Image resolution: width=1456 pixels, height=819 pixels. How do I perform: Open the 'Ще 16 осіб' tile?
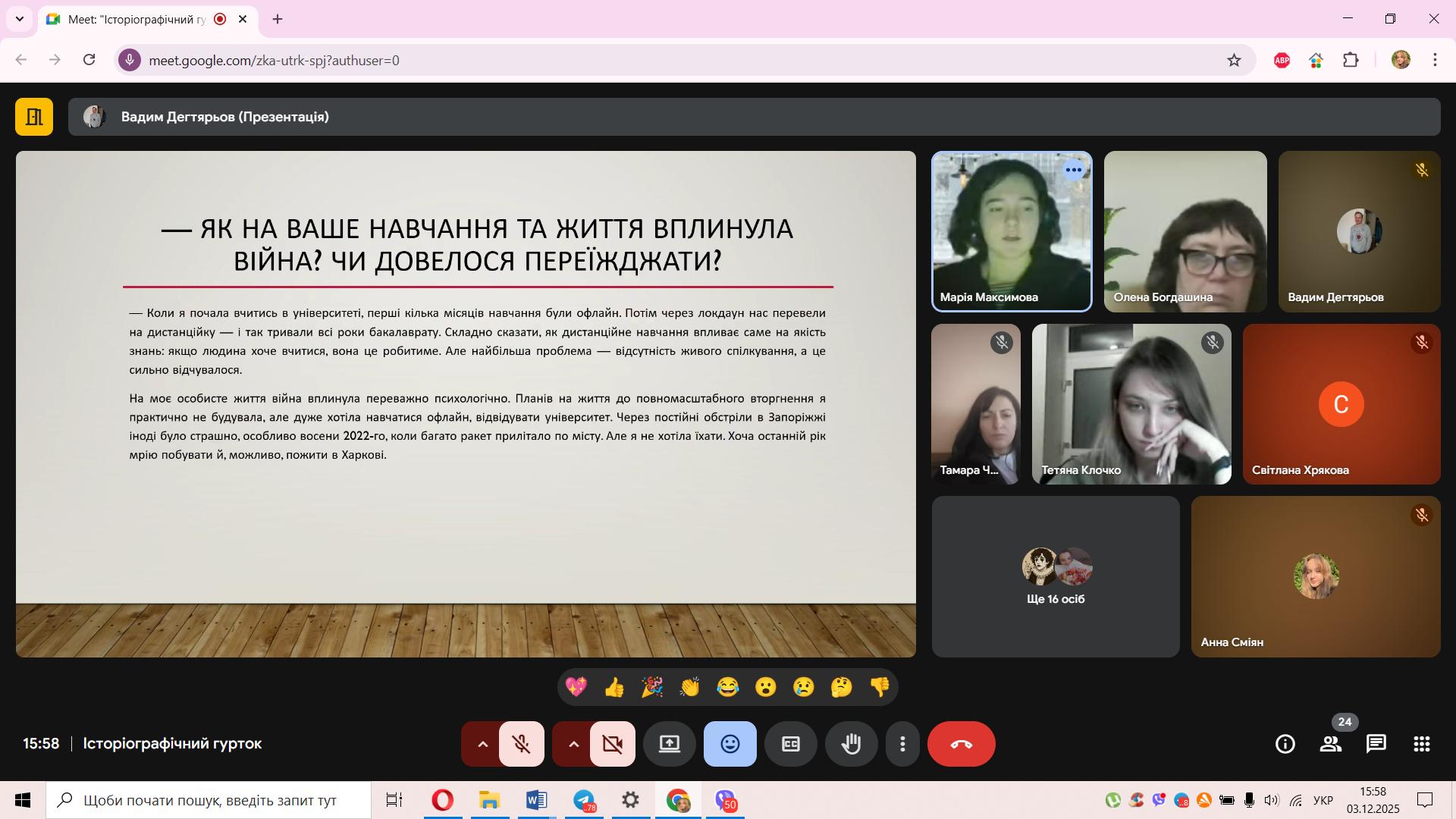1055,577
